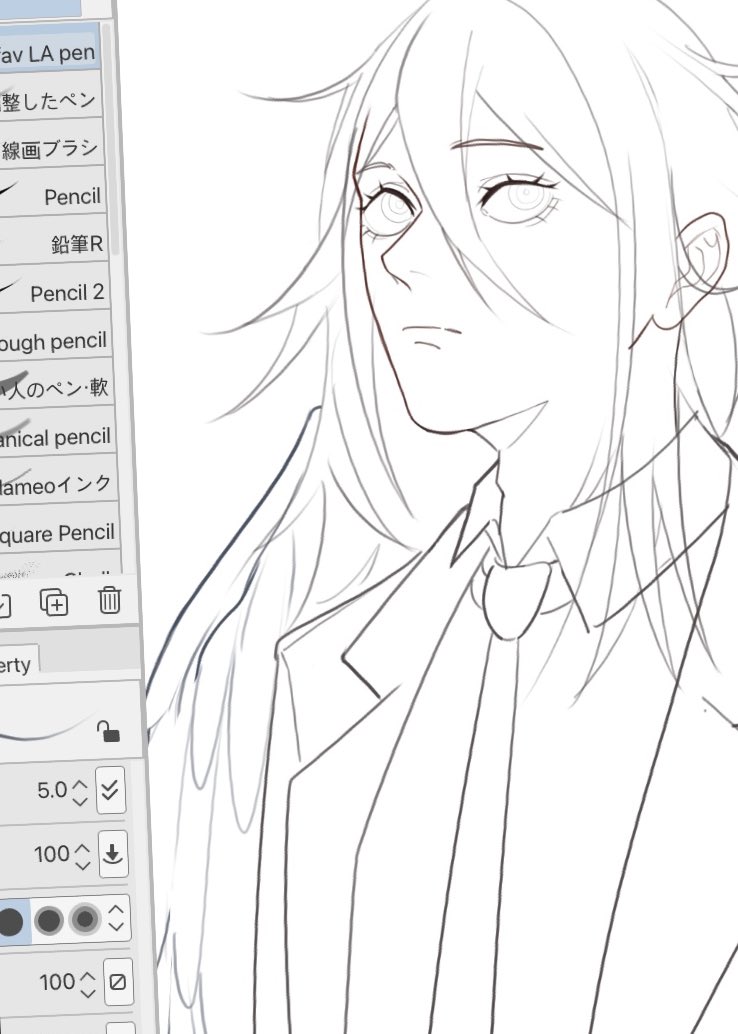Decrease 100 value beside slashed-square button

point(87,993)
